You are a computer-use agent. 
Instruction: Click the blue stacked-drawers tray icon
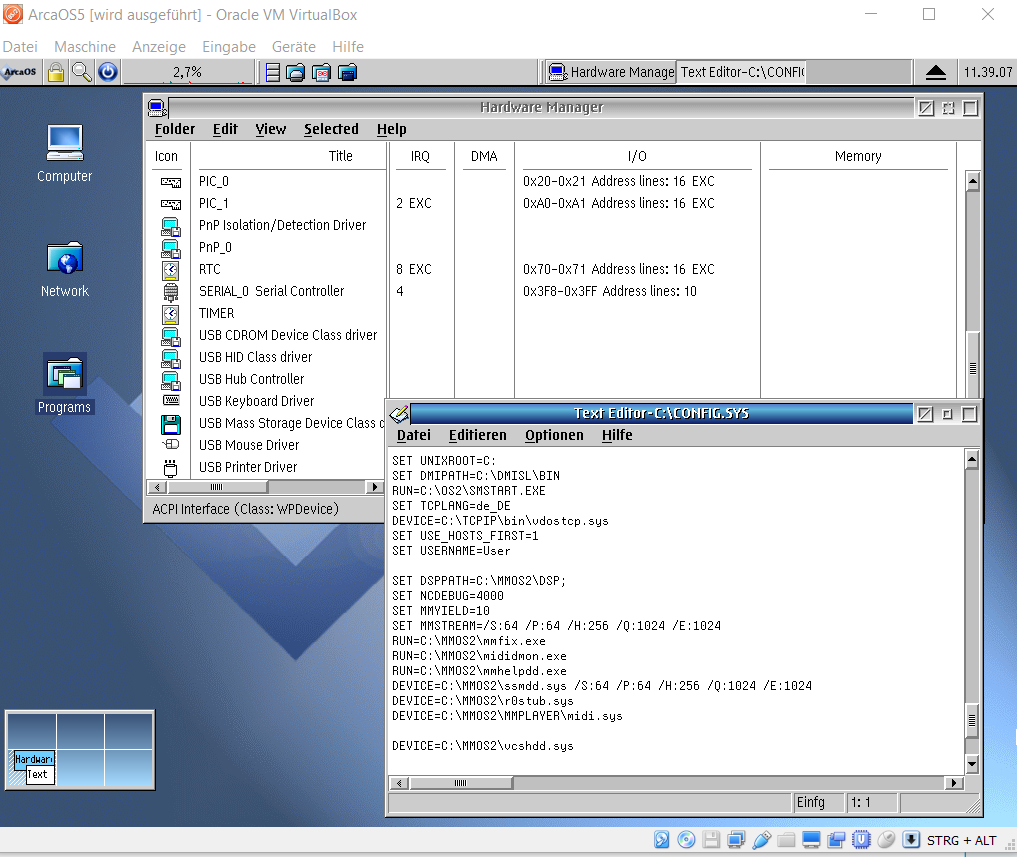(273, 73)
